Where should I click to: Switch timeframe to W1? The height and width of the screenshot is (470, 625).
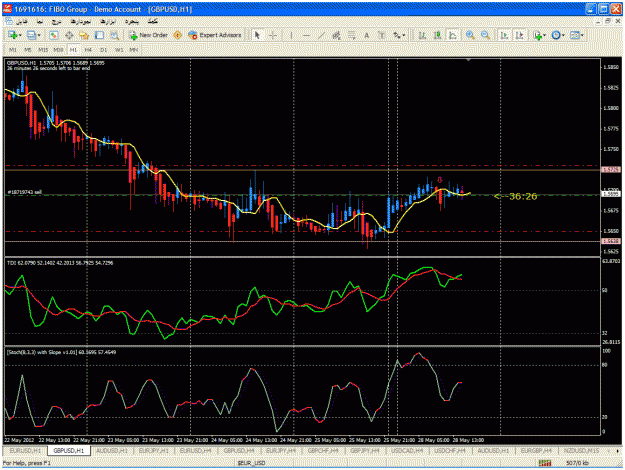click(x=119, y=50)
